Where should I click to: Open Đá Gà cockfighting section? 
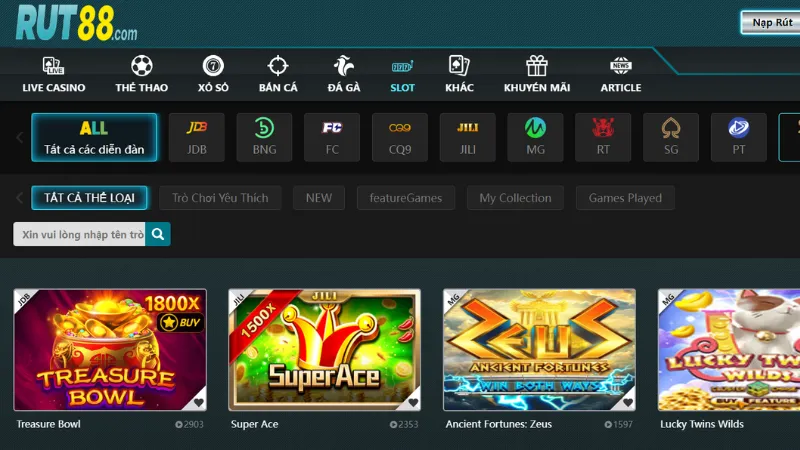[x=344, y=75]
